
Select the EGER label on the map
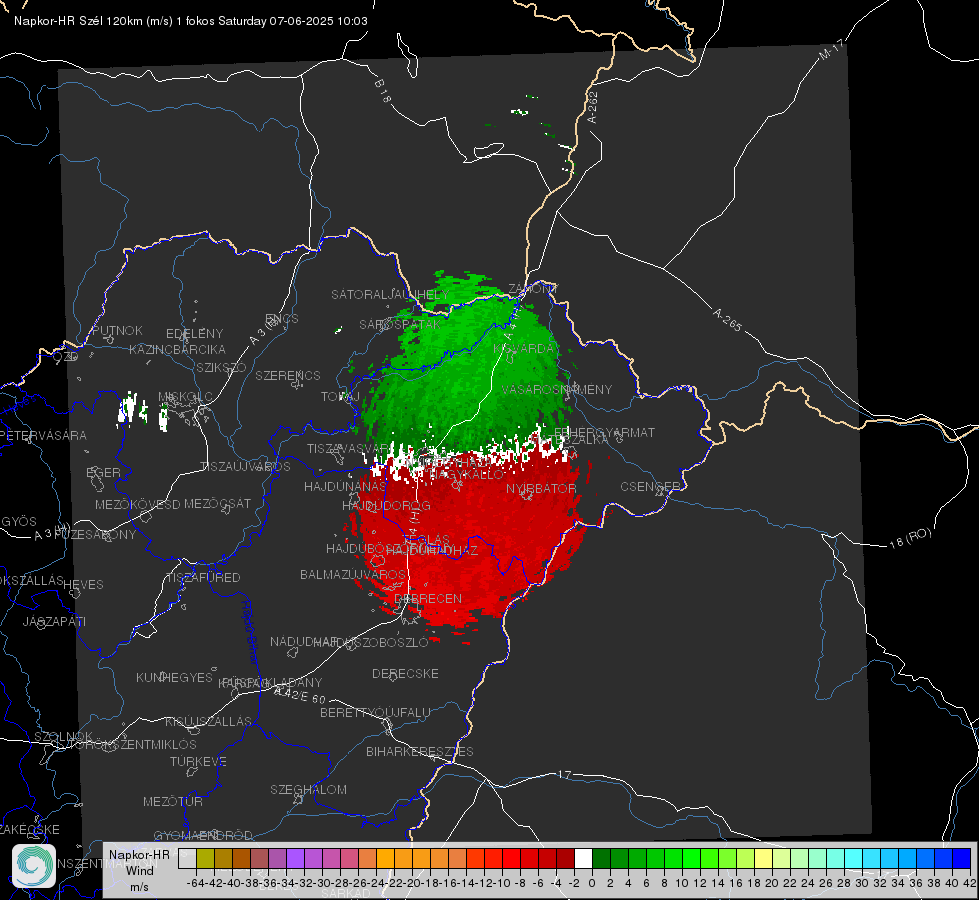(x=104, y=472)
